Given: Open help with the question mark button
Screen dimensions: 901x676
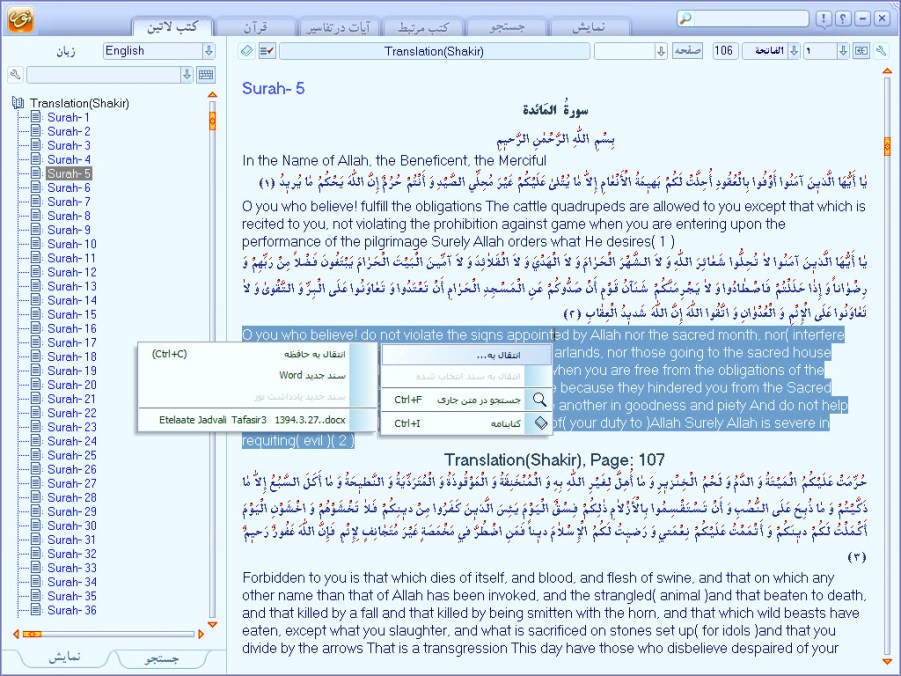Looking at the screenshot, I should tap(842, 18).
